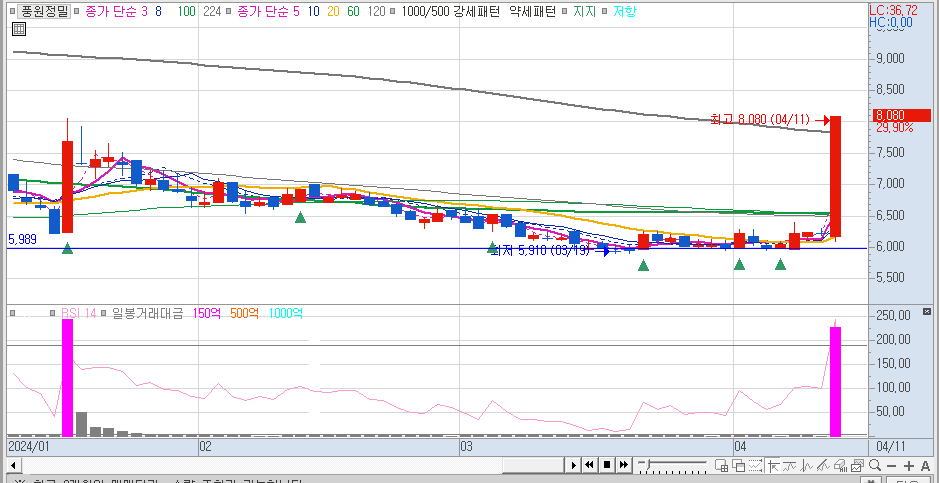
Task: Click the 2024/01 date axis label
Action: [x=28, y=446]
